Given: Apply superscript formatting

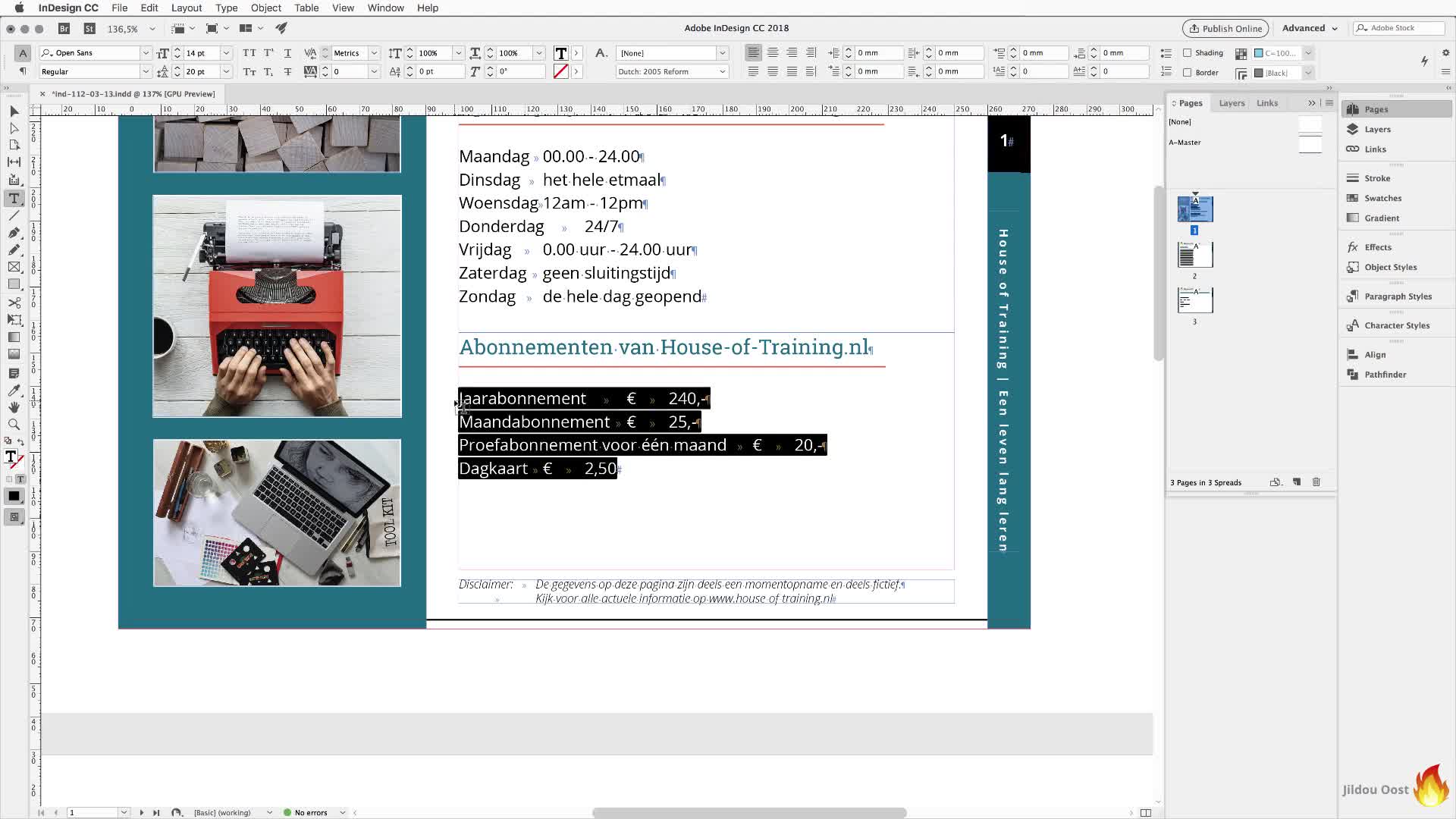Looking at the screenshot, I should tap(268, 53).
